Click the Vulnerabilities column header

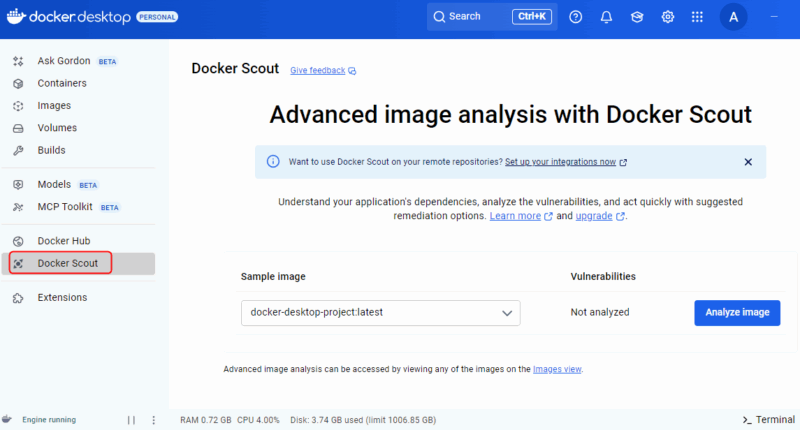[603, 276]
